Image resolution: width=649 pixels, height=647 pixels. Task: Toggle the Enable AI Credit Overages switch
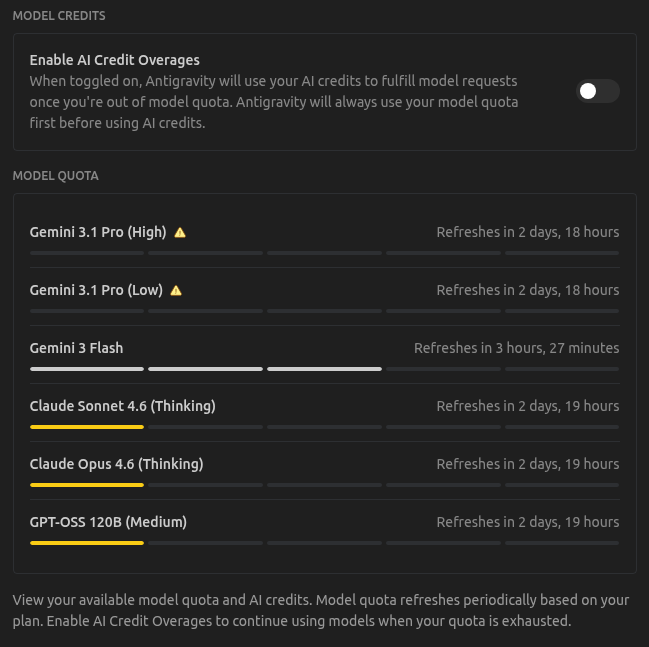click(x=597, y=92)
